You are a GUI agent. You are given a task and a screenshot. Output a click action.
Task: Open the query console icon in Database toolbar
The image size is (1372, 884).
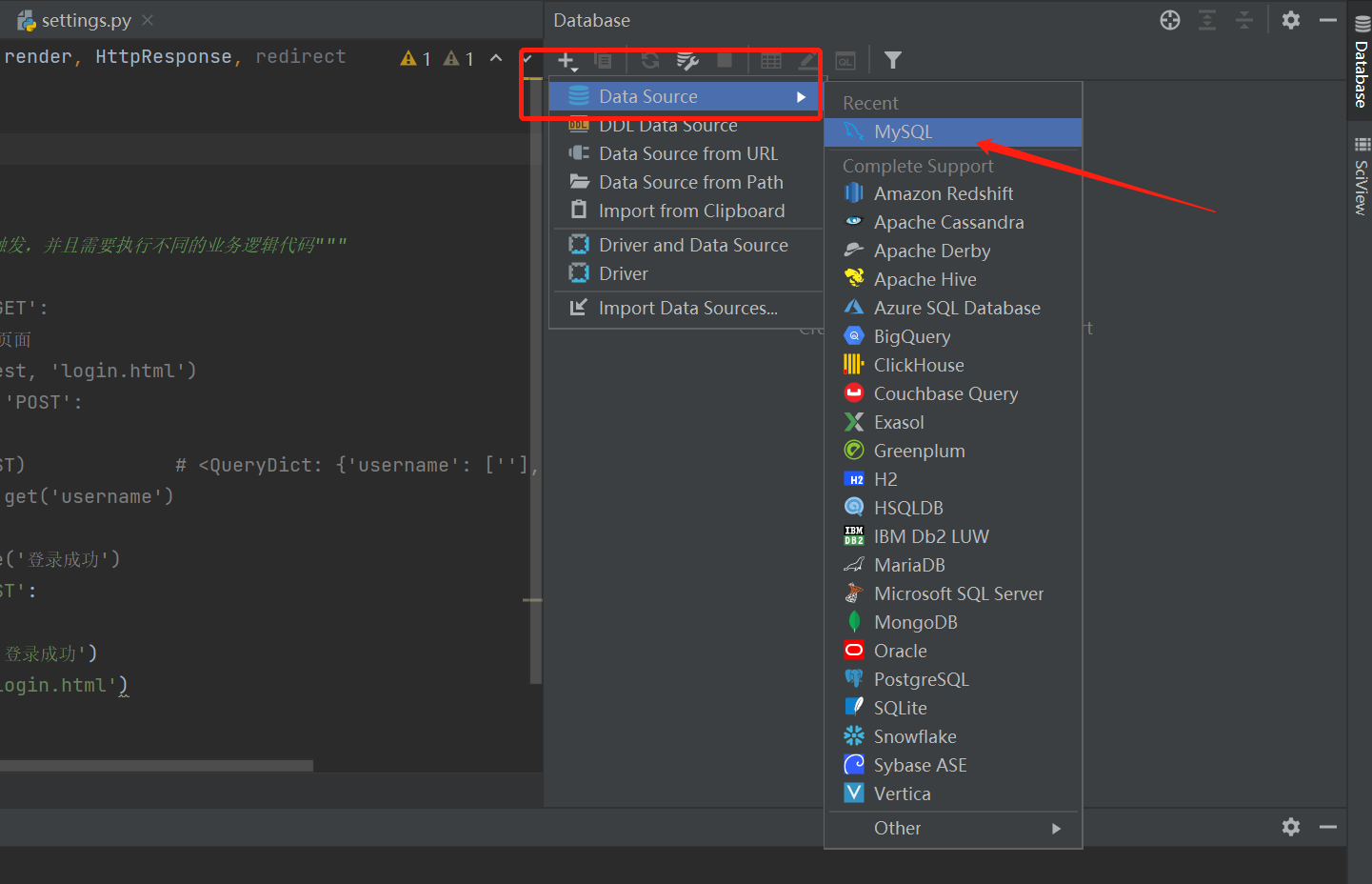[x=845, y=61]
